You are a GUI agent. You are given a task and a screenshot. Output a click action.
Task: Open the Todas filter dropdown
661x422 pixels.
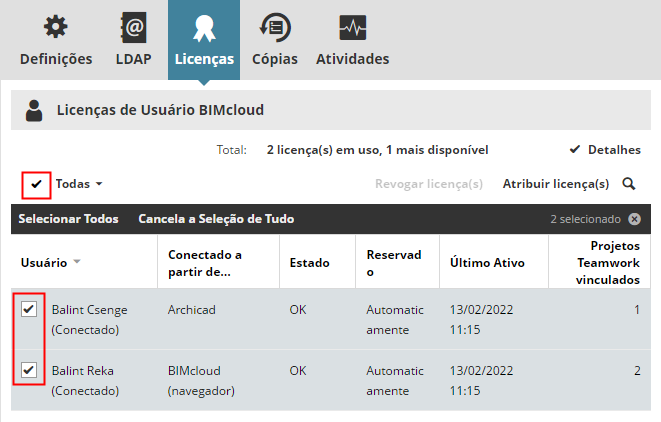pos(79,184)
